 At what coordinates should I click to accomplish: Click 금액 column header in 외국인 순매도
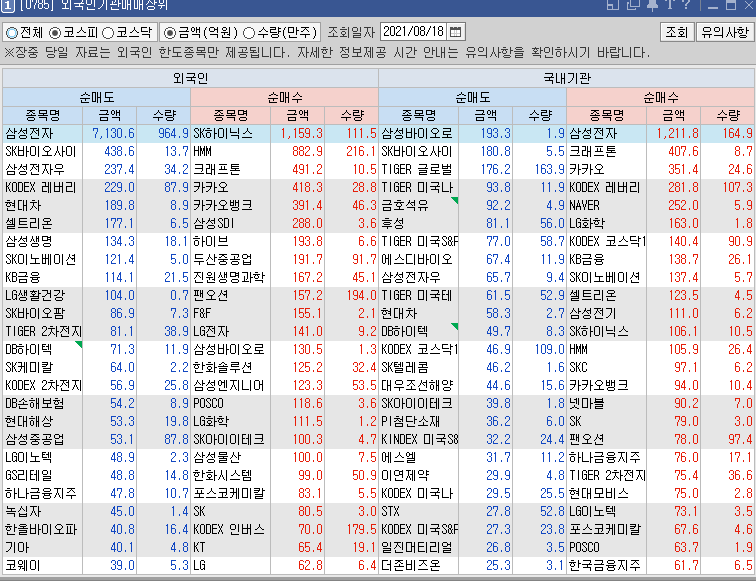(110, 115)
